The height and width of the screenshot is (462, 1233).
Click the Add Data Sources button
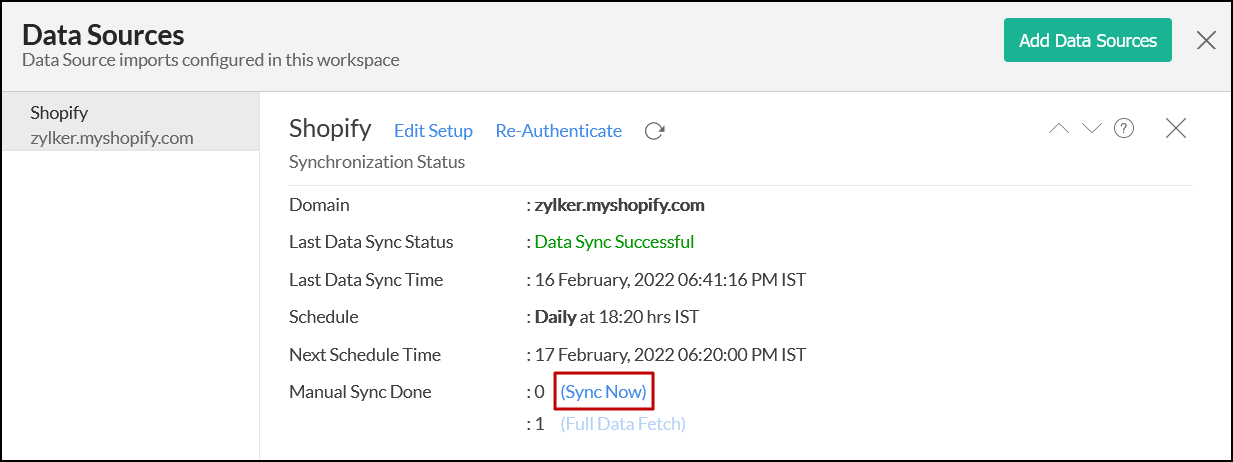pos(1087,41)
